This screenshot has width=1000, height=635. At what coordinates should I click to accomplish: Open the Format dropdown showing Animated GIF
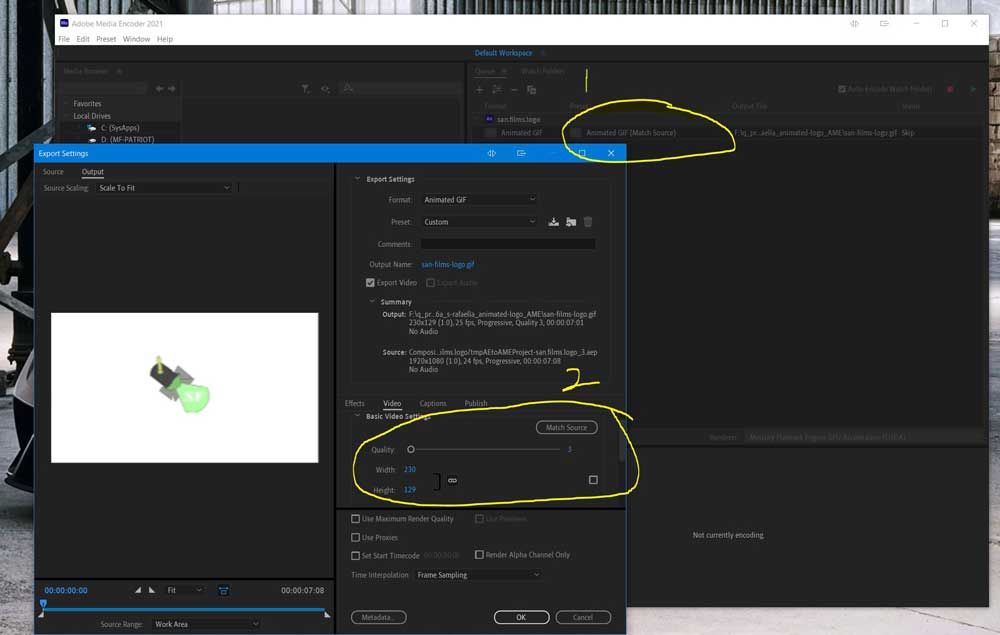480,200
